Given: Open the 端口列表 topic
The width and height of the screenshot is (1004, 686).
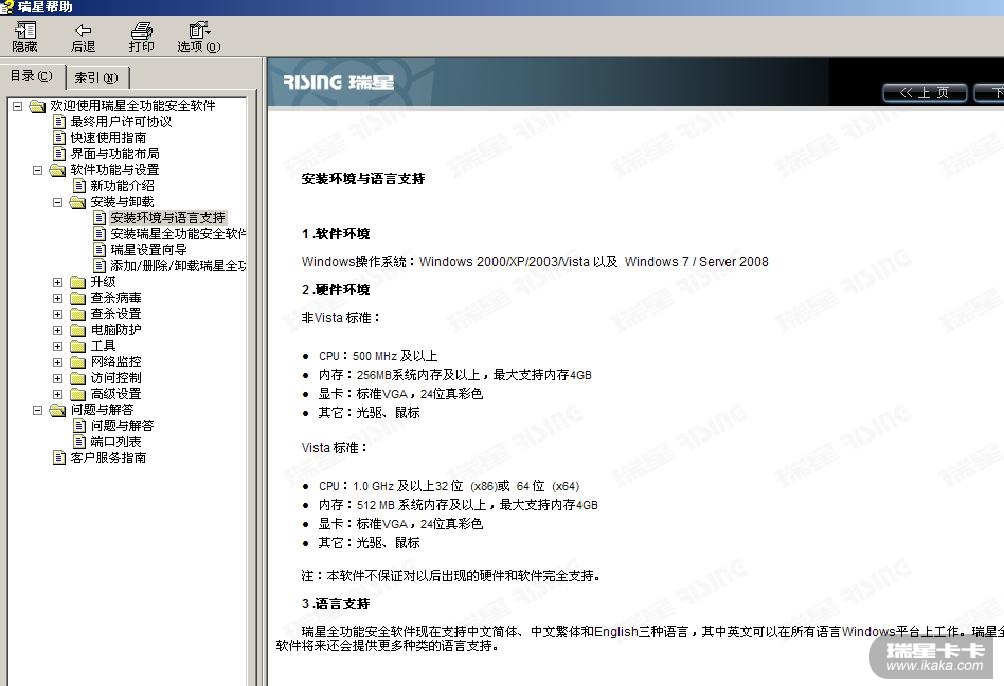Looking at the screenshot, I should pyautogui.click(x=115, y=442).
